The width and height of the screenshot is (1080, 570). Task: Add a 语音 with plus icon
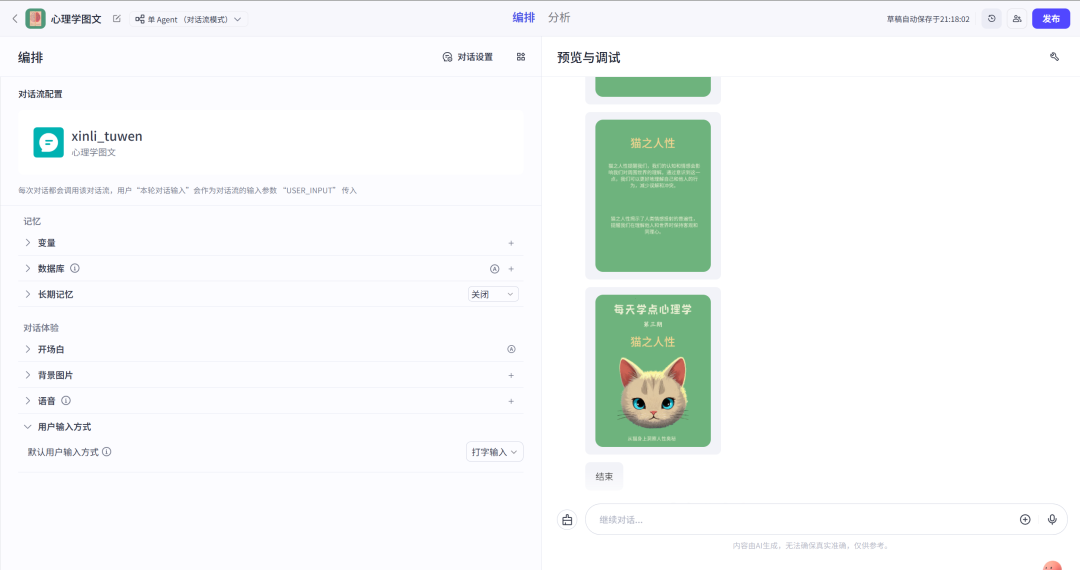(511, 401)
